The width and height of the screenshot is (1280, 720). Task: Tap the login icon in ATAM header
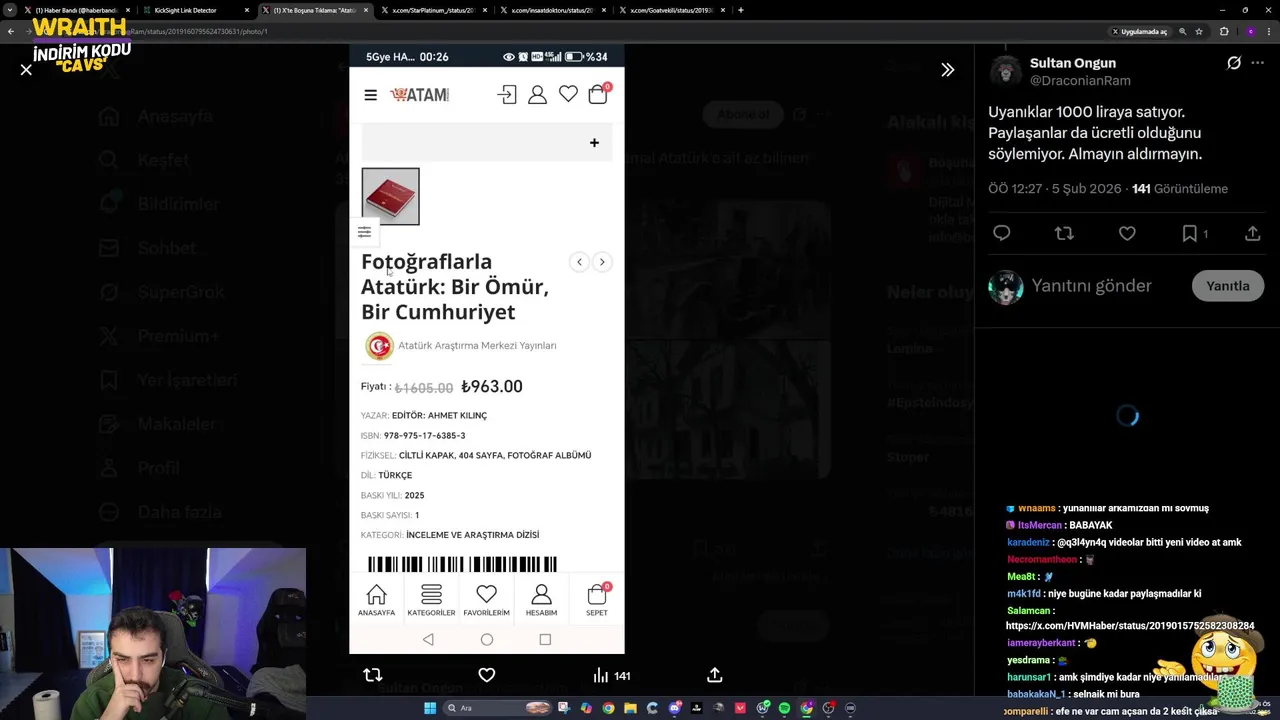tap(507, 95)
